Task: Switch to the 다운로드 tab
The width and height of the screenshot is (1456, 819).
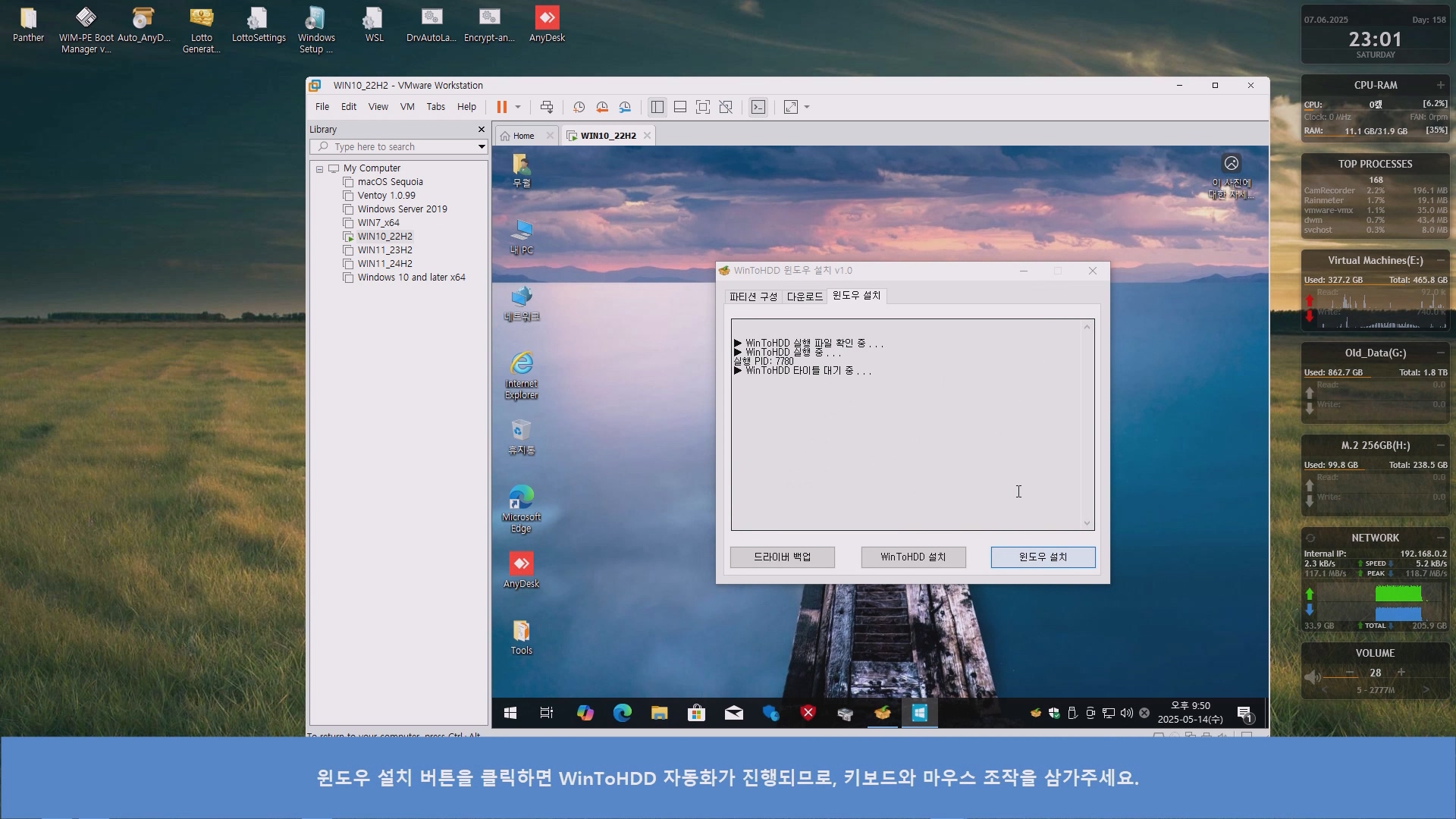Action: point(805,297)
